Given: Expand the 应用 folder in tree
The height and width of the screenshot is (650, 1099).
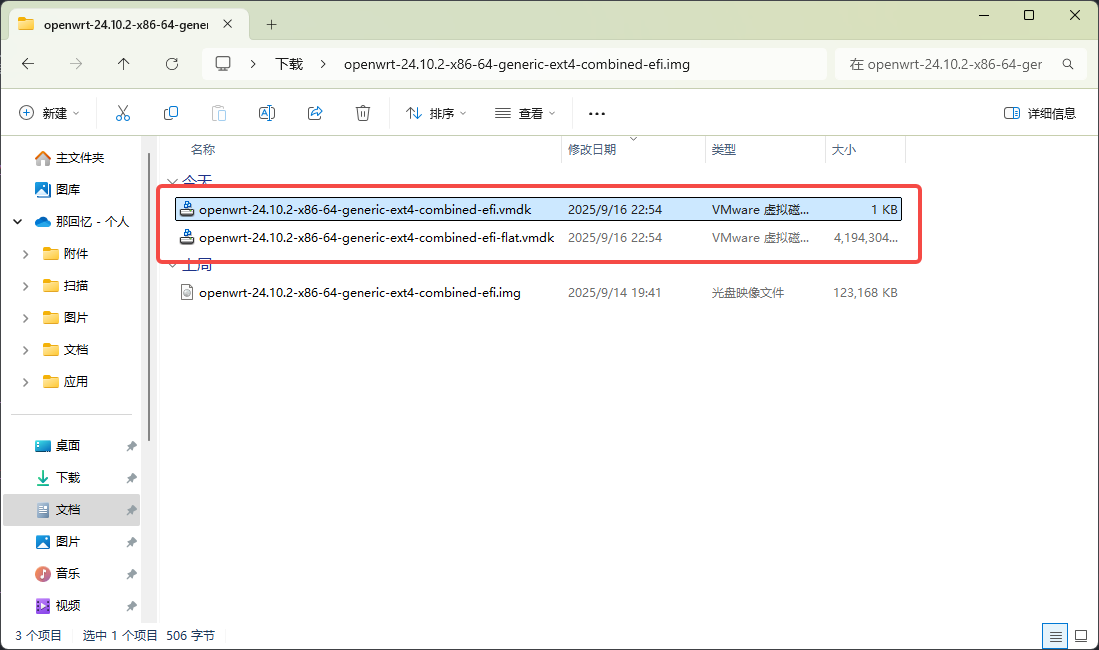Looking at the screenshot, I should click(x=25, y=382).
